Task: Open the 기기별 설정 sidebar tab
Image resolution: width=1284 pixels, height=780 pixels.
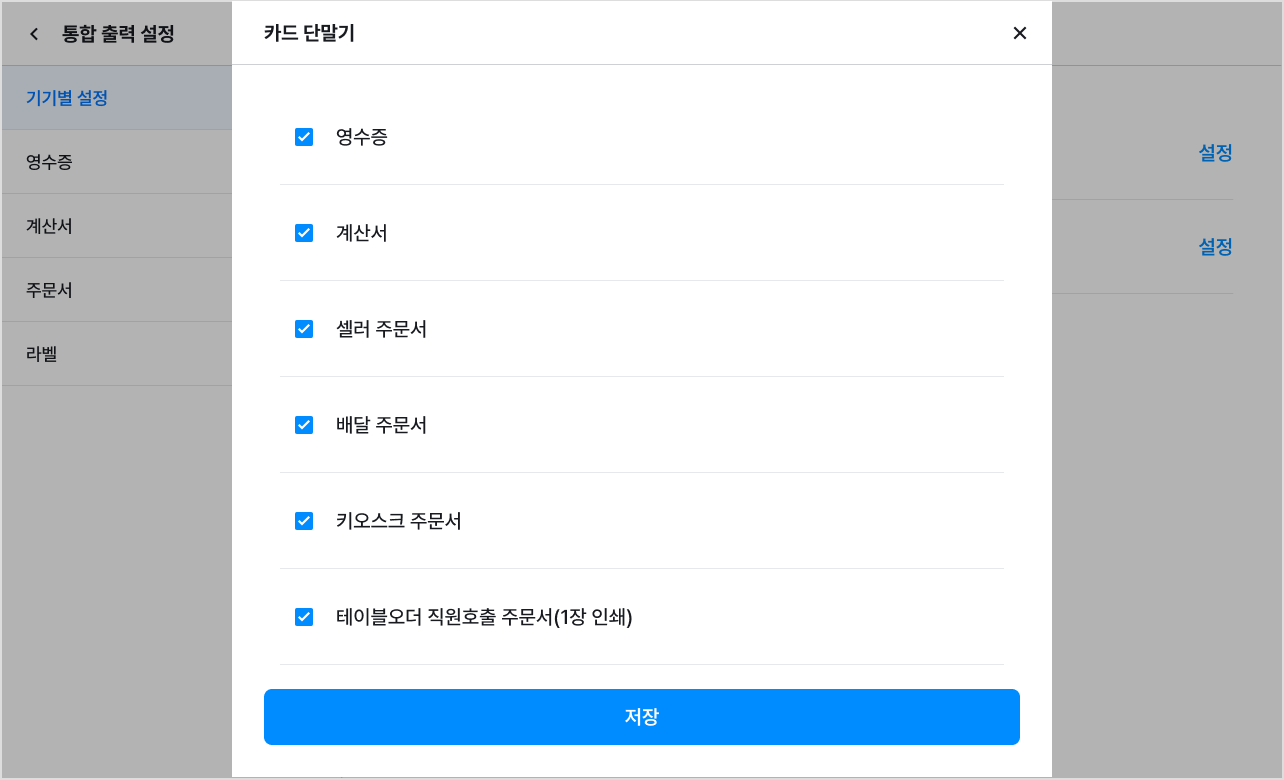Action: pos(116,98)
